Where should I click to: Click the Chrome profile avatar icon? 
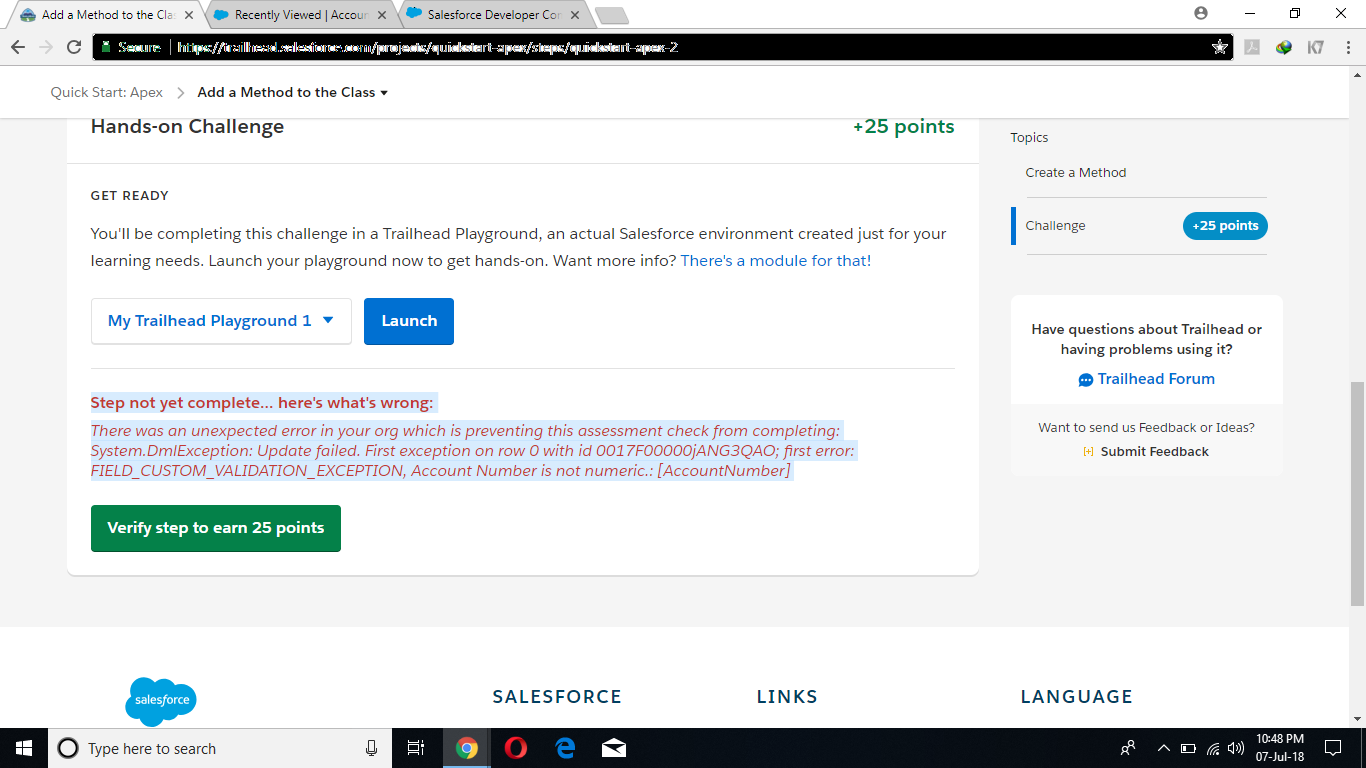pyautogui.click(x=1201, y=13)
